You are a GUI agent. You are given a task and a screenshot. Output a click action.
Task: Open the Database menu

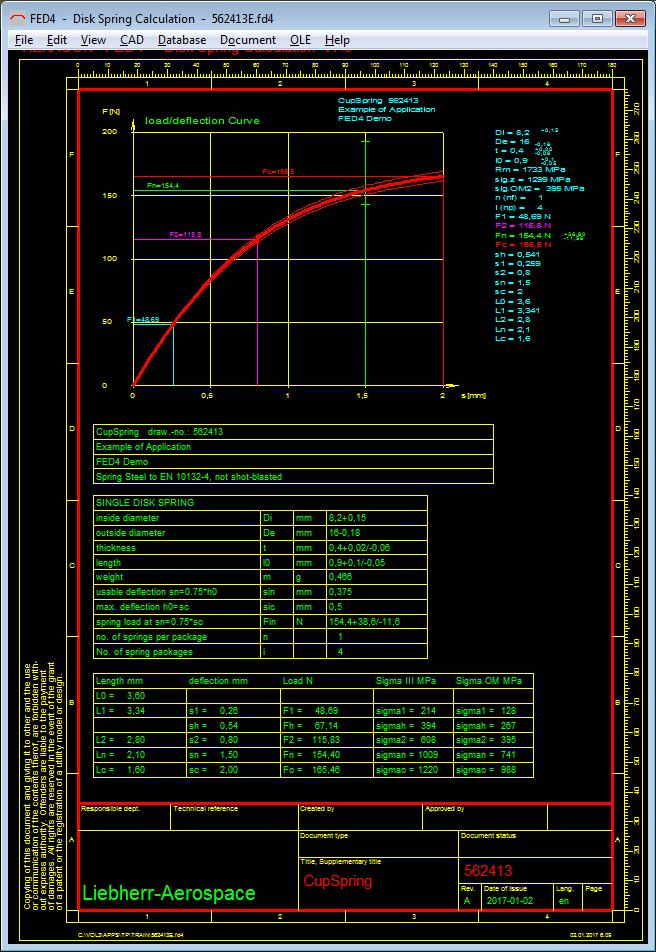coord(182,40)
